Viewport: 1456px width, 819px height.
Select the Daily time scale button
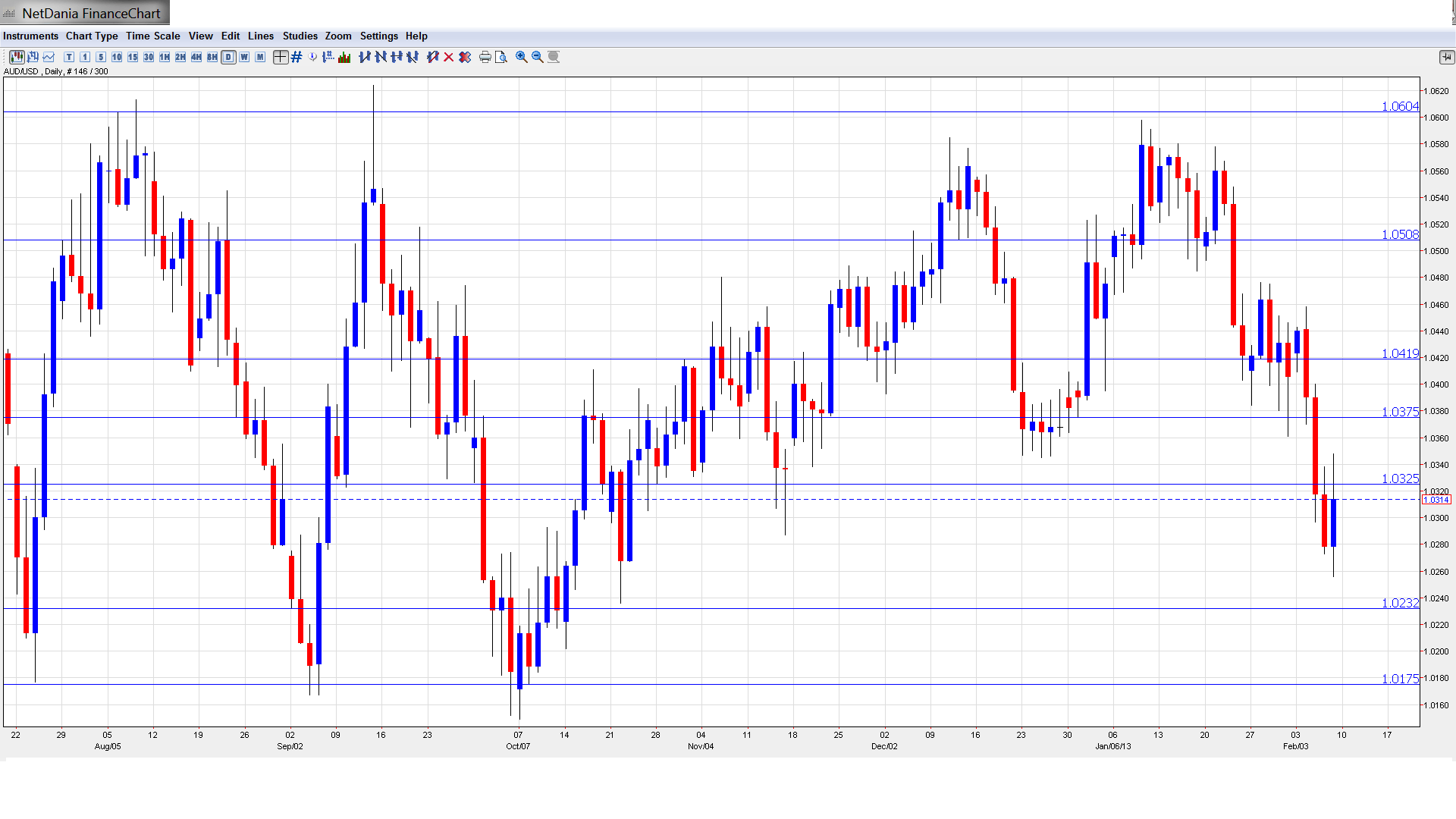click(228, 57)
